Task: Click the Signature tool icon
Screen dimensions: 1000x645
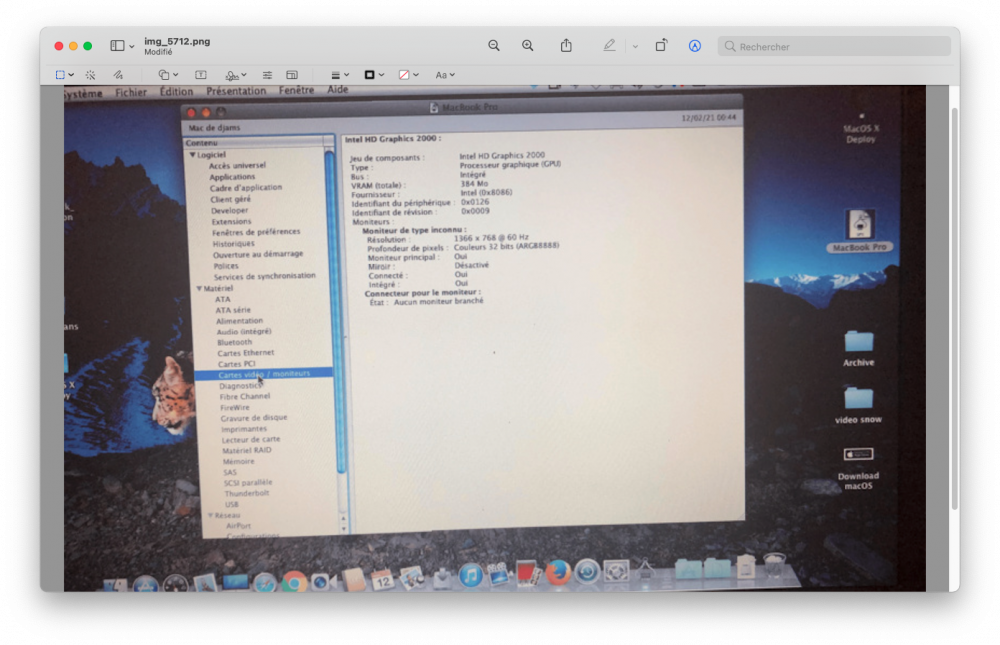Action: tap(232, 75)
